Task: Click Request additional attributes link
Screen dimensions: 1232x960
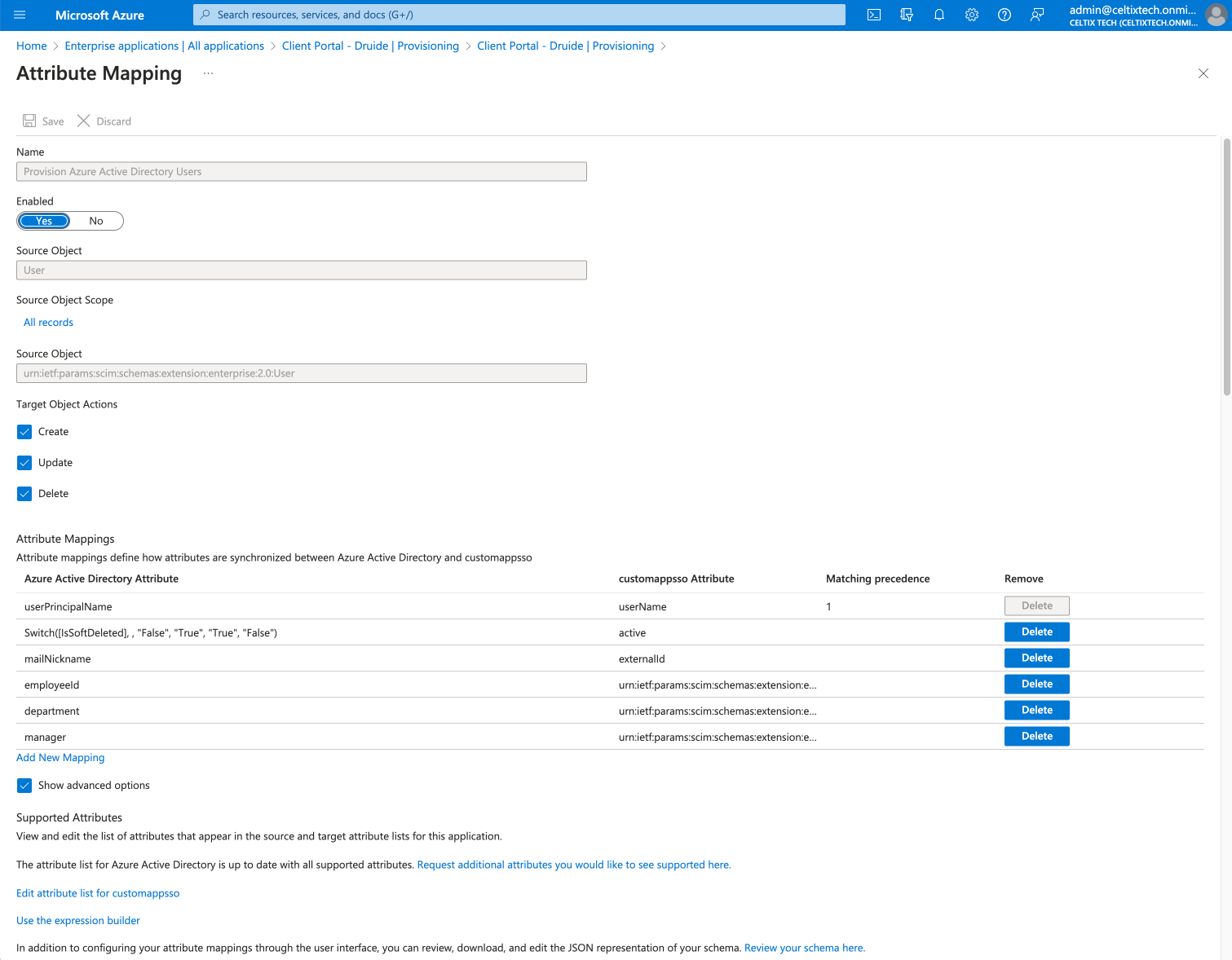Action: 574,865
